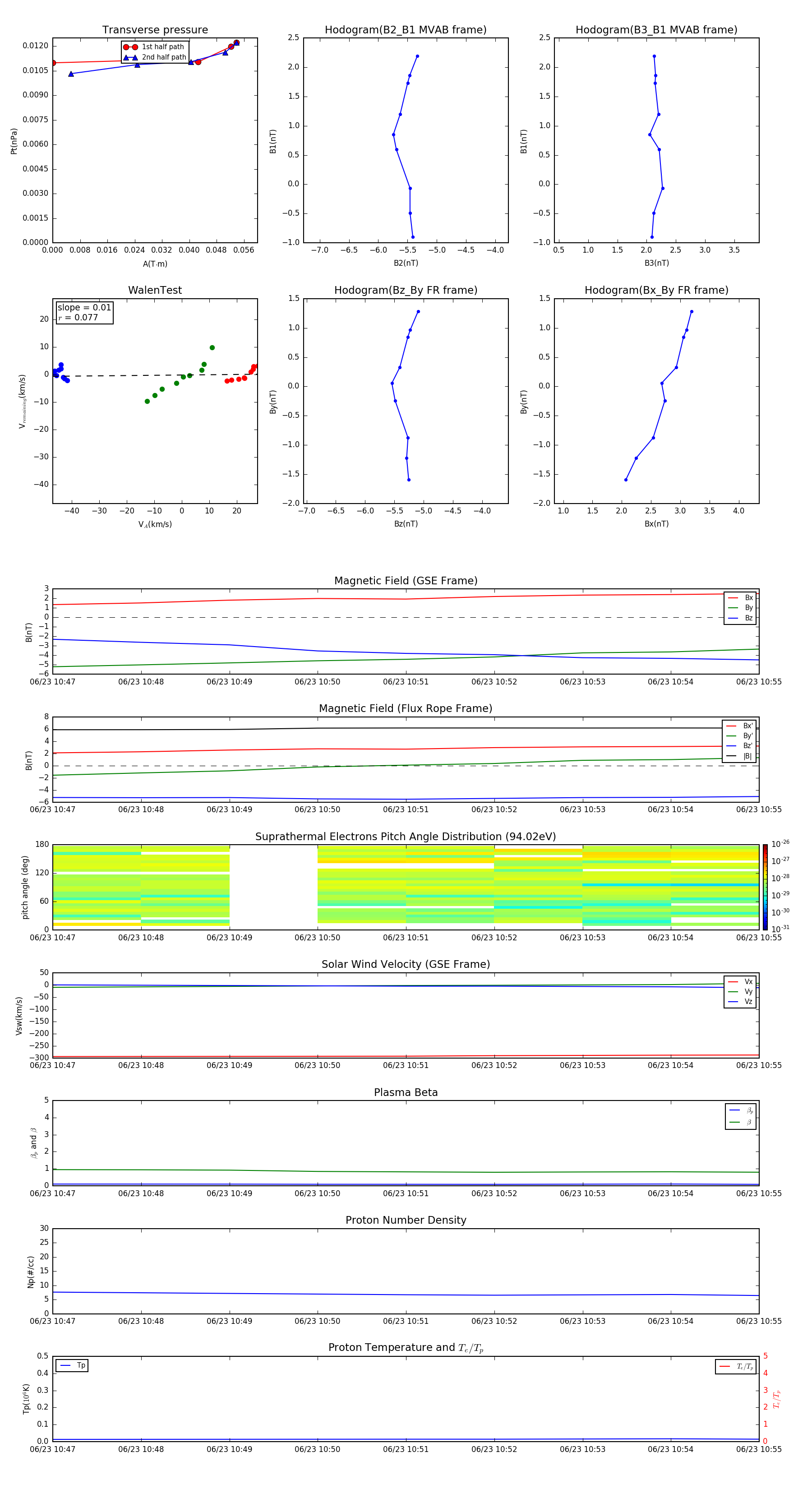Click the highest green point in WalenTest plot
Screen dimensions: 812x1489
point(212,347)
